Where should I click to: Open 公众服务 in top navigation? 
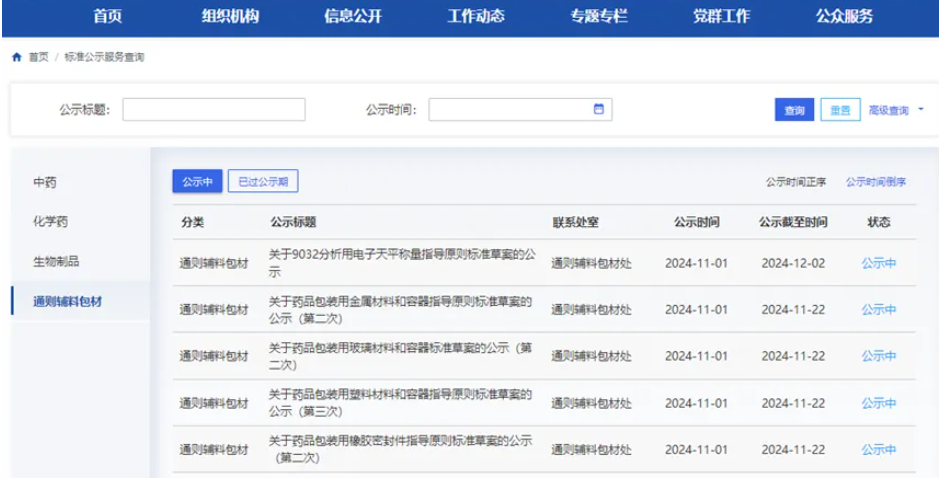pos(843,16)
